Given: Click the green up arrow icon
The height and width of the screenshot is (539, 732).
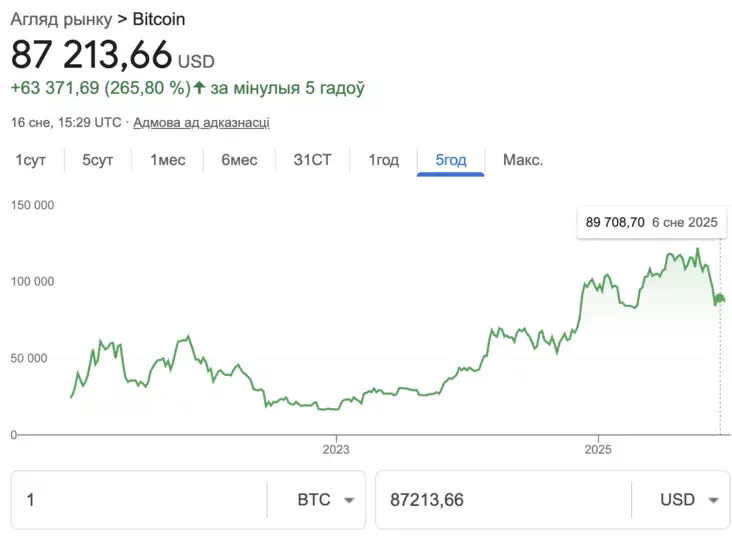Looking at the screenshot, I should [x=199, y=88].
